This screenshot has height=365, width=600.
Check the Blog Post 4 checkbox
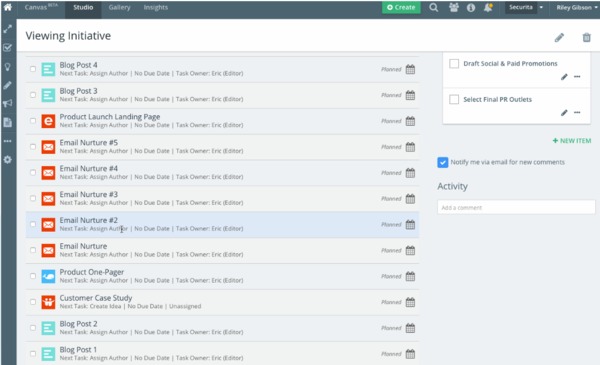(x=33, y=69)
